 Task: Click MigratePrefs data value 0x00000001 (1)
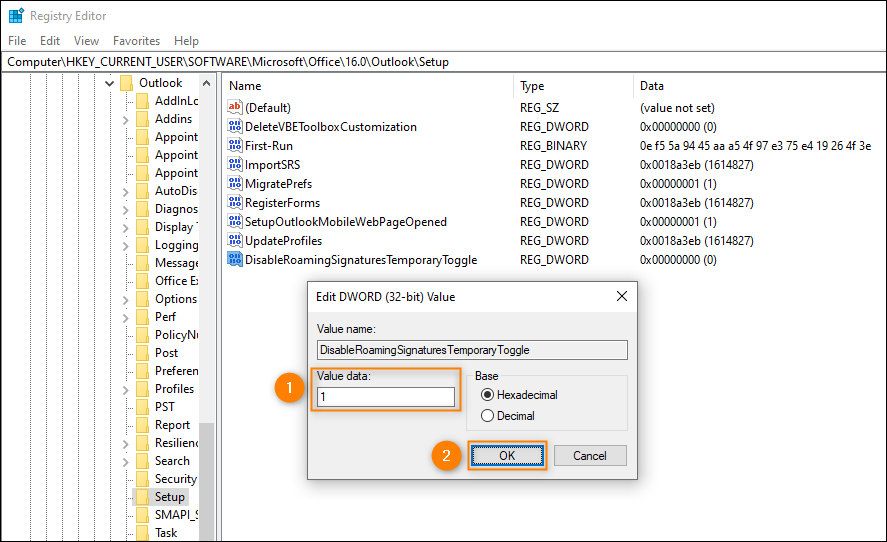(678, 183)
